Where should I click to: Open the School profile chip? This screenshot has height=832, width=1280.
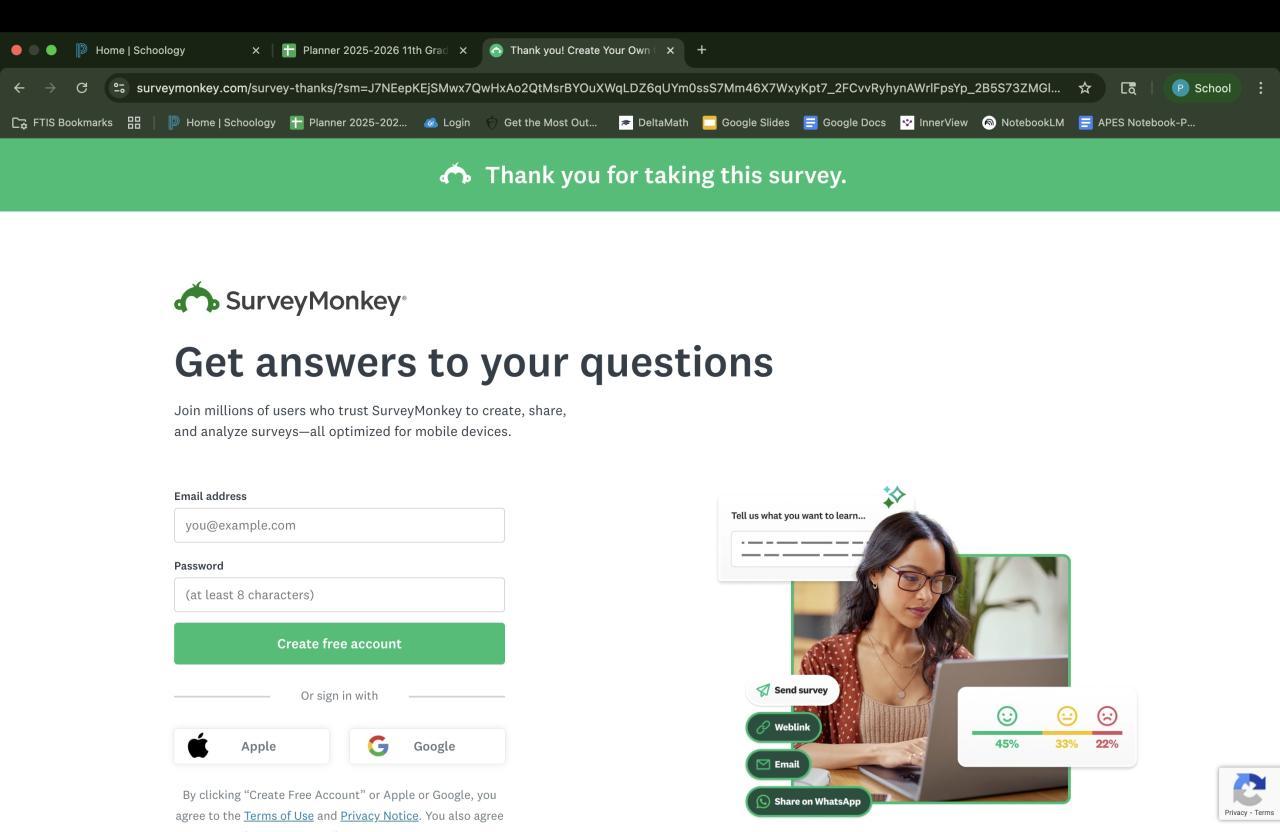coord(1202,88)
